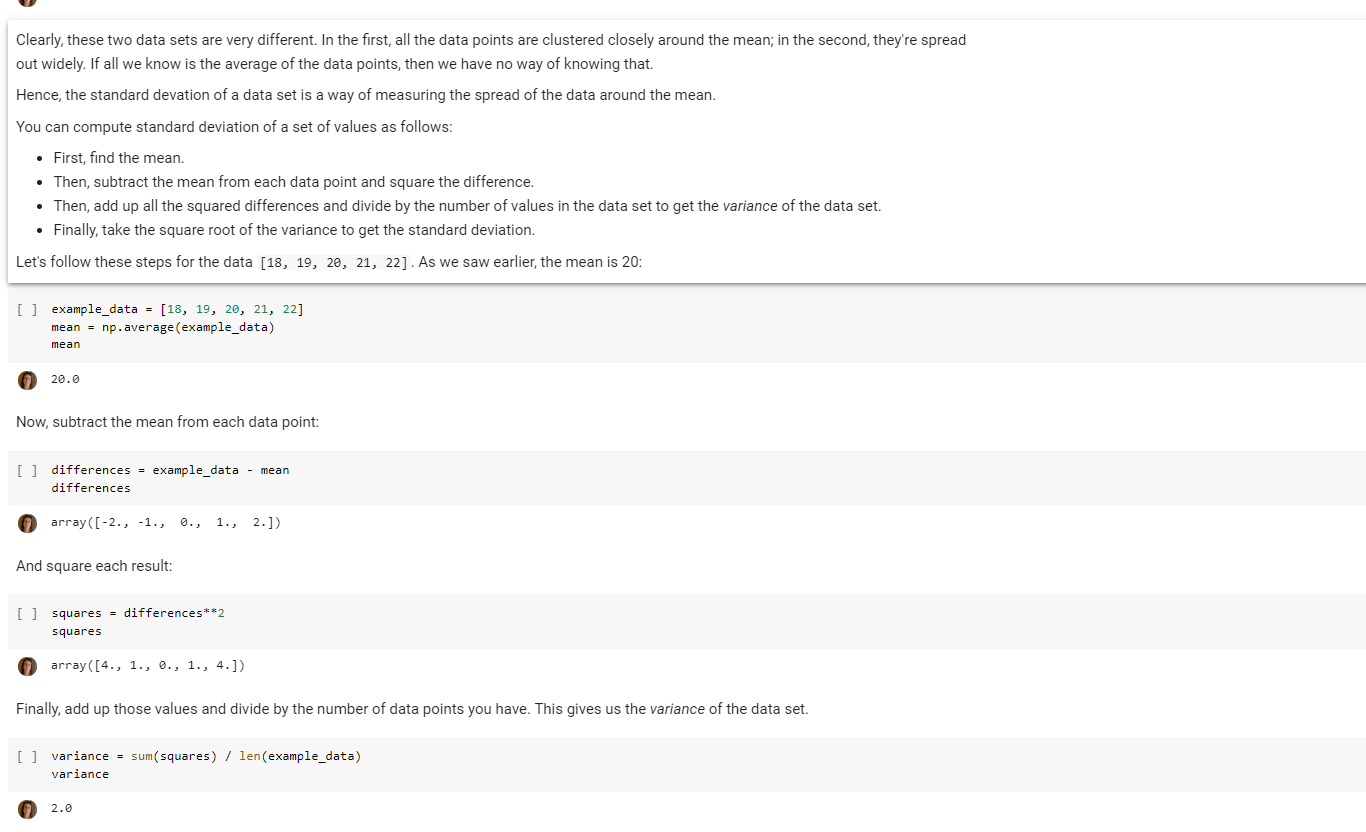This screenshot has width=1366, height=832.
Task: Place cursor in the np.average call
Action: pyautogui.click(x=215, y=326)
